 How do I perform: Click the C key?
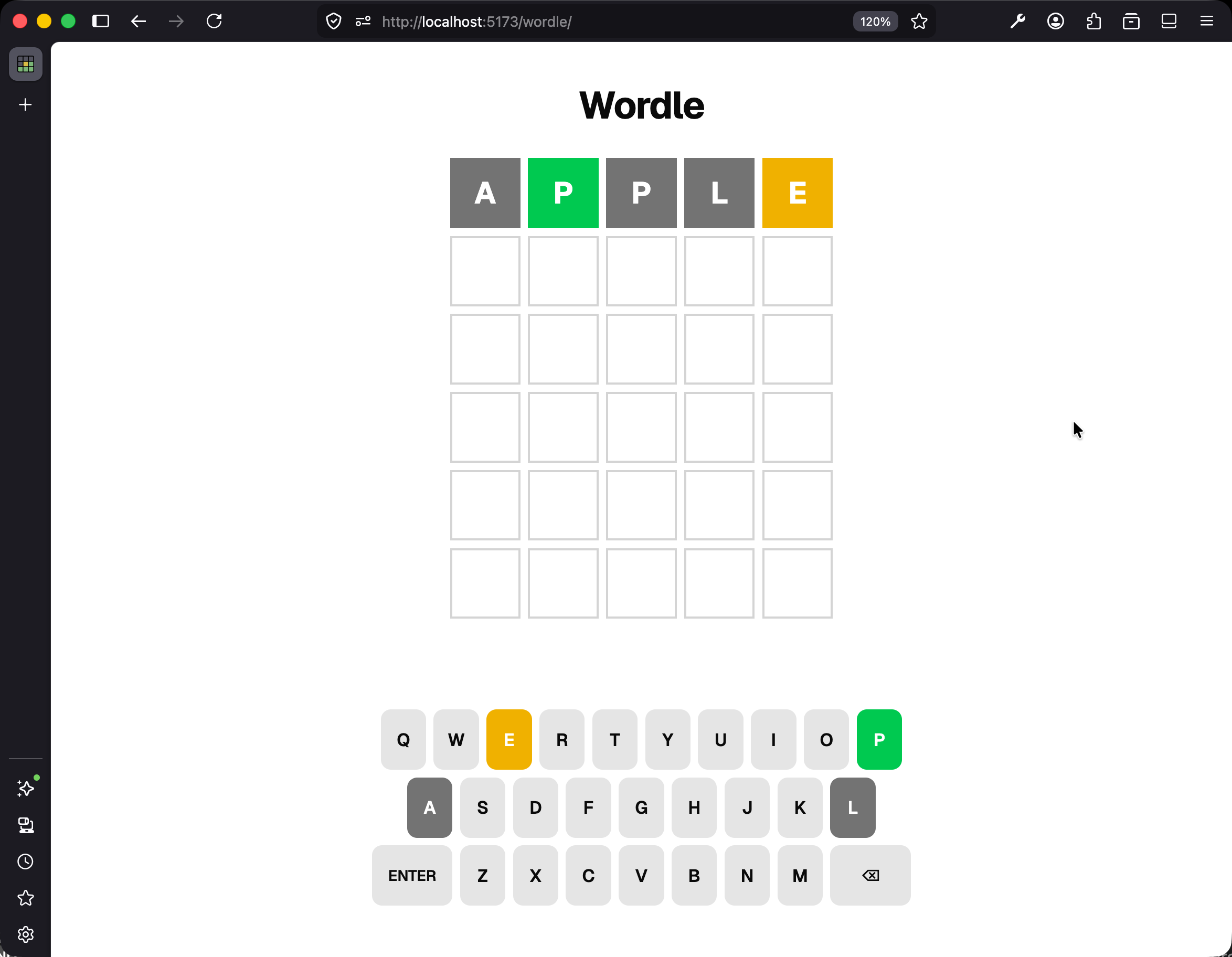click(588, 875)
